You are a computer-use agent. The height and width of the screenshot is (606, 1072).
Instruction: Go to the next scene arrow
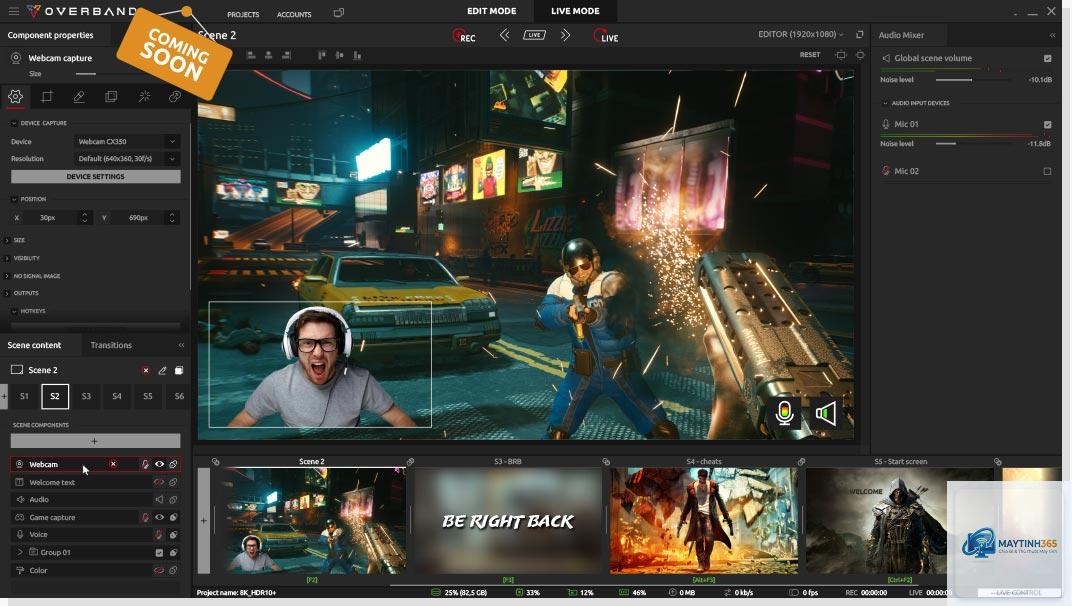click(x=565, y=35)
